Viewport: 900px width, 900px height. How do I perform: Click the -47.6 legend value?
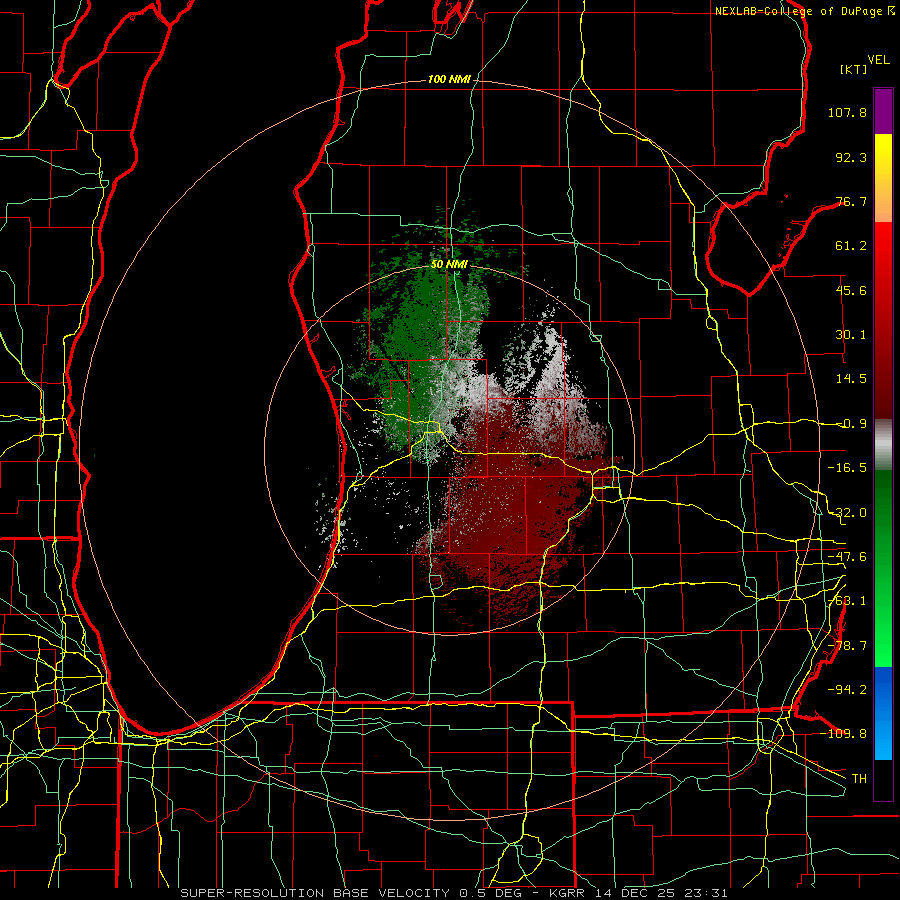847,557
